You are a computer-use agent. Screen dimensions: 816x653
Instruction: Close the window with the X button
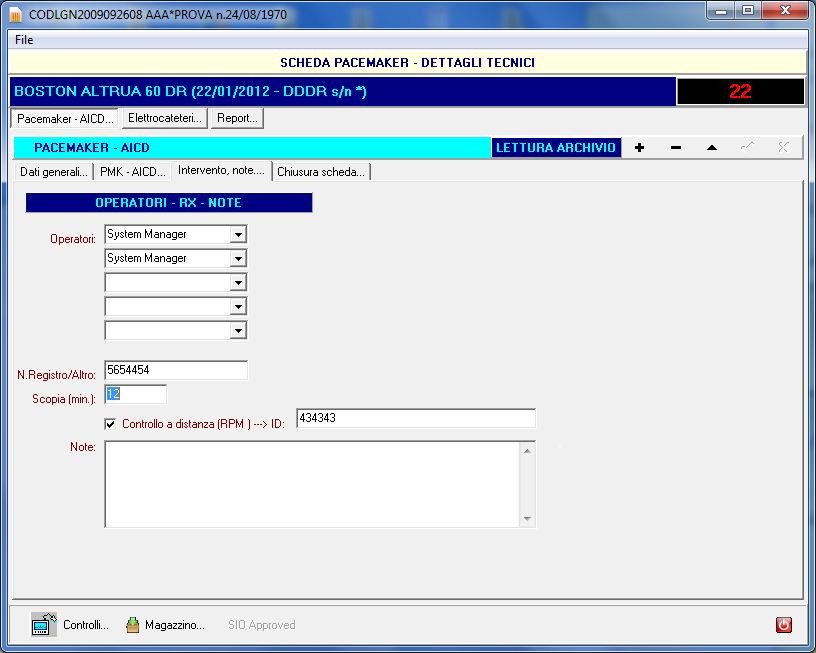pos(785,11)
